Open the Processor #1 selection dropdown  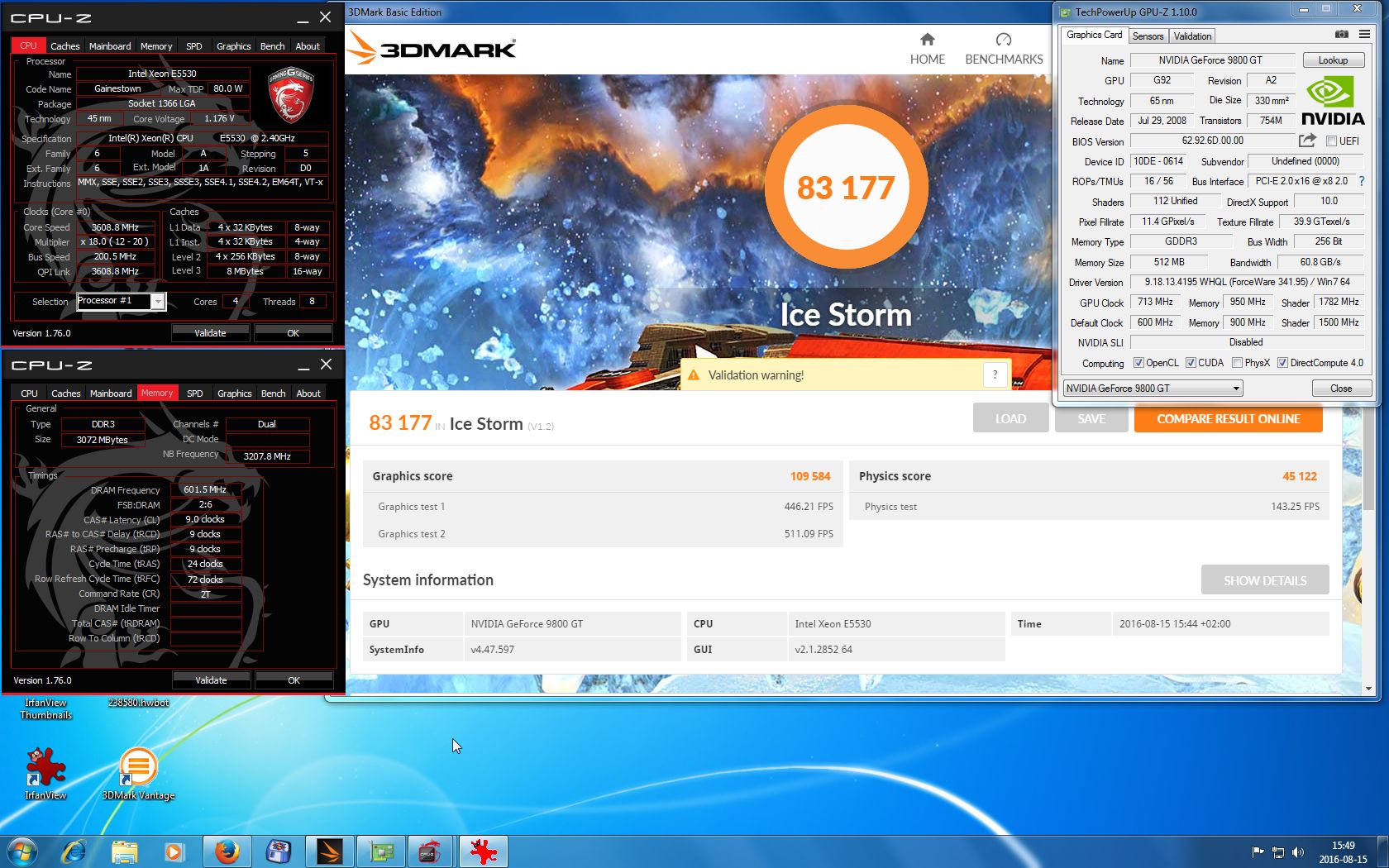pos(122,301)
